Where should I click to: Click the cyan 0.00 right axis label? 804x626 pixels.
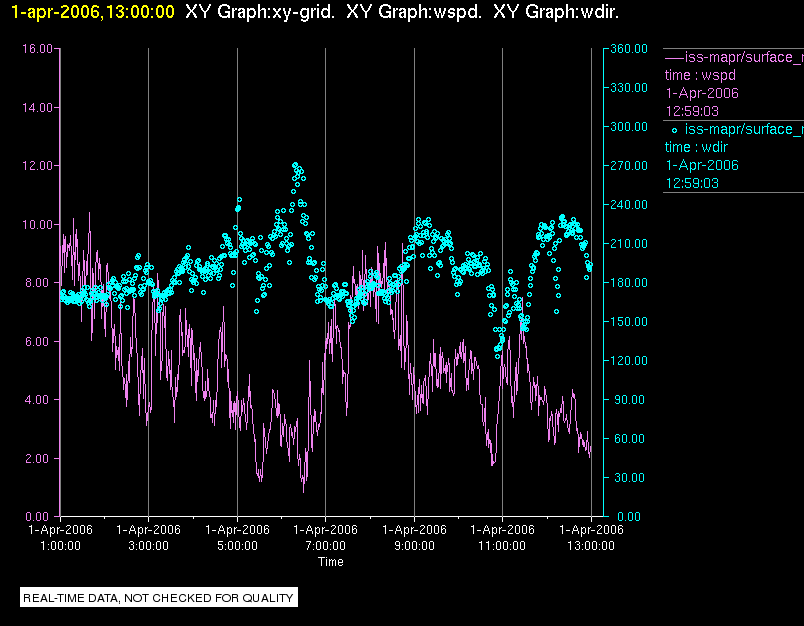point(629,516)
